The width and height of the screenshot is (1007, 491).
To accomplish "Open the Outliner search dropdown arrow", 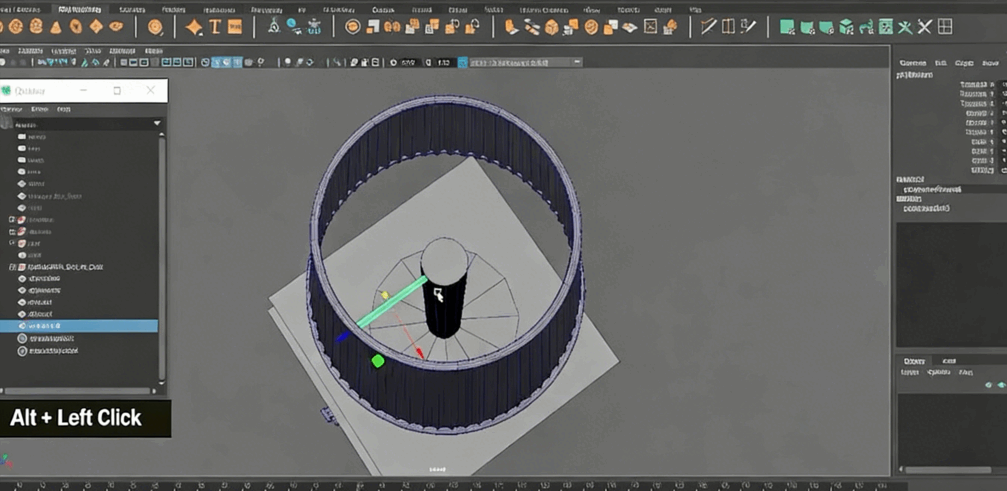I will 157,123.
